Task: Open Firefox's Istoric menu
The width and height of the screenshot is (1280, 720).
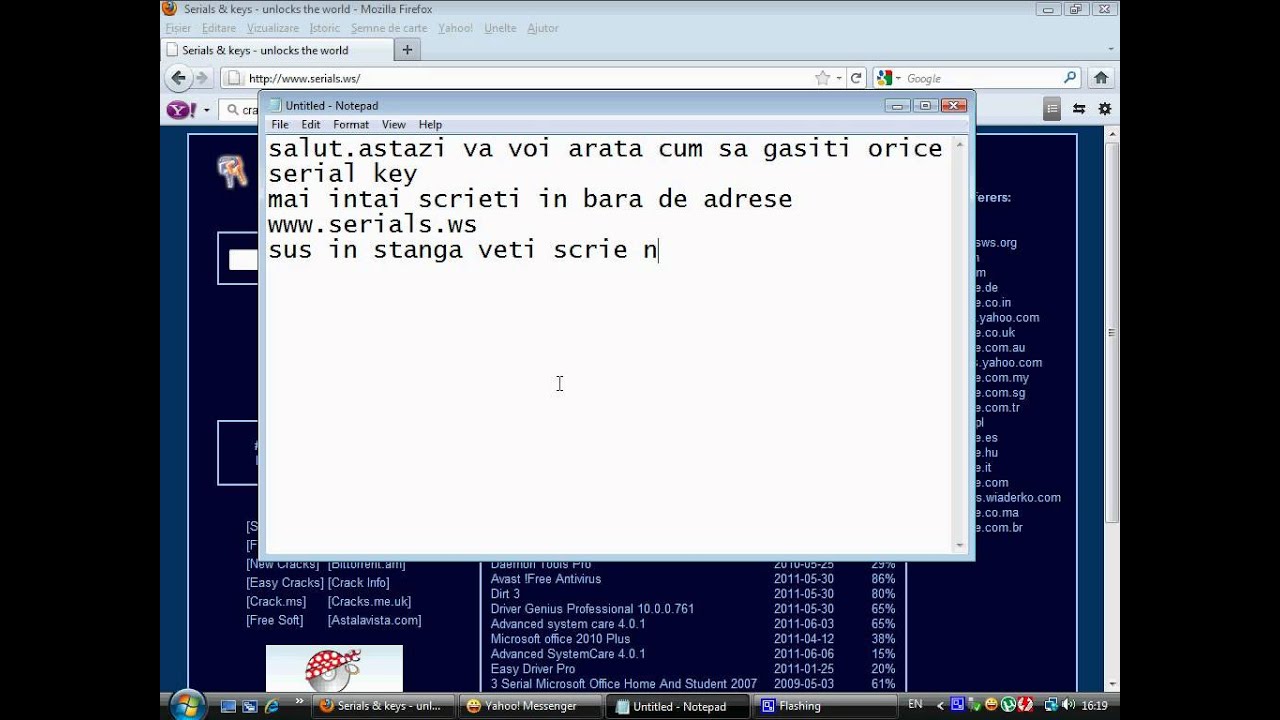Action: [x=325, y=28]
